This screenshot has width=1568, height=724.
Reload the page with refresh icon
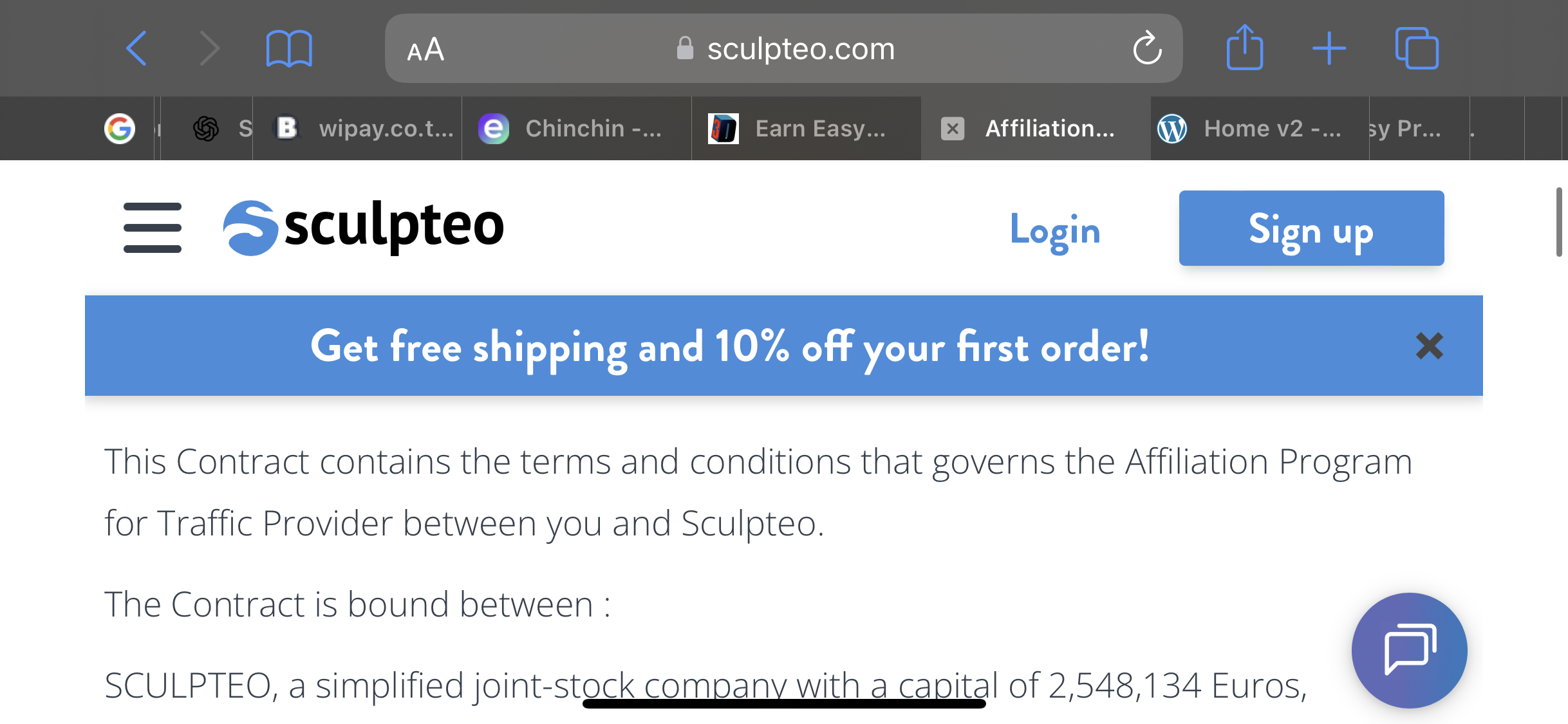pos(1147,48)
